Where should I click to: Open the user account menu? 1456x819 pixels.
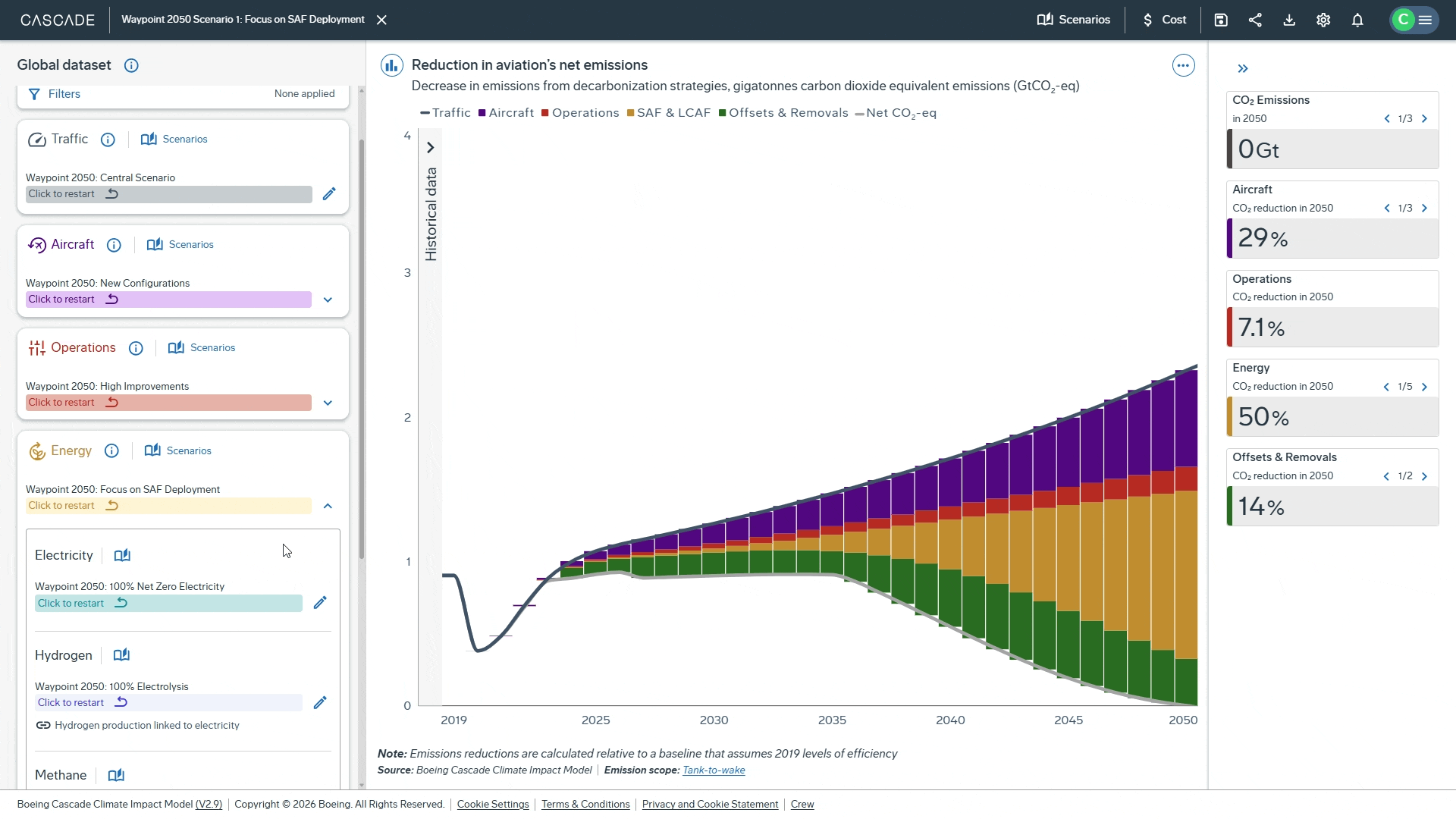pos(1414,20)
